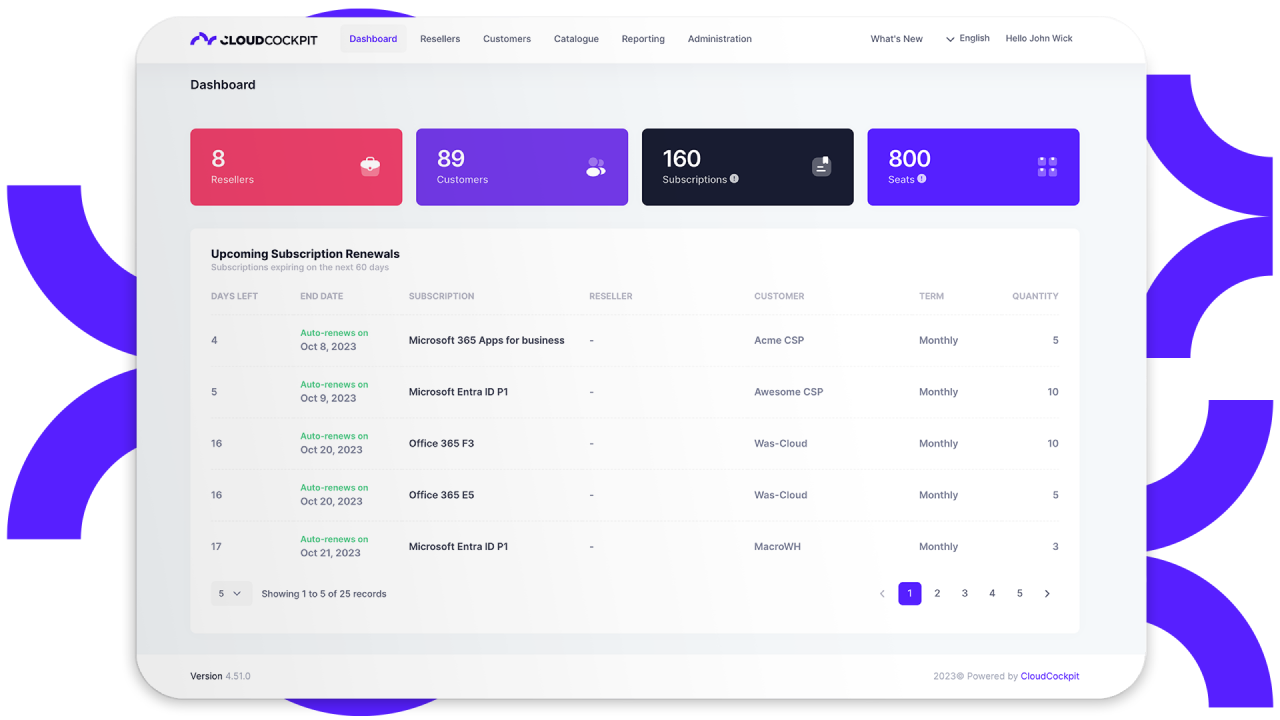Open the Administration menu

tap(720, 39)
